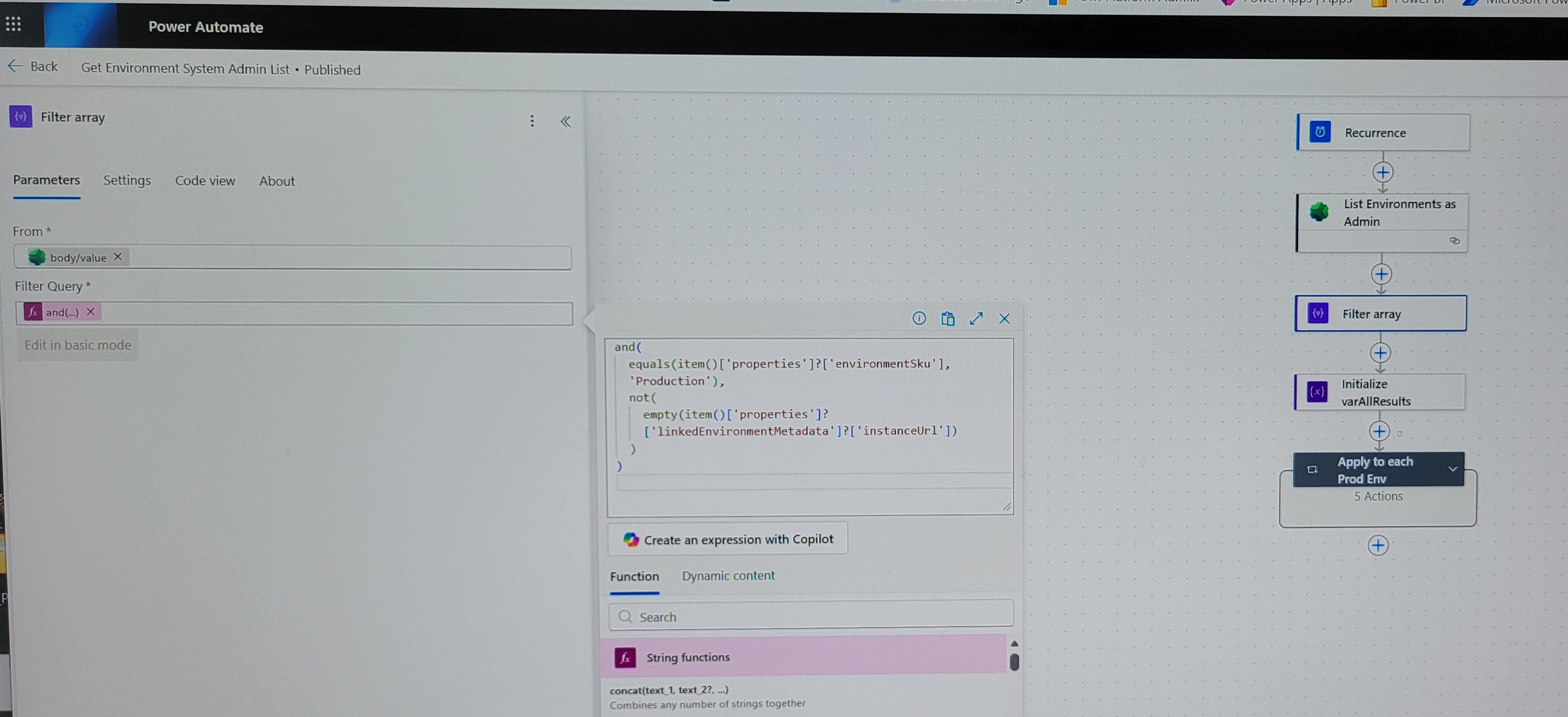
Task: Click Edit in basic mode
Action: click(x=77, y=345)
